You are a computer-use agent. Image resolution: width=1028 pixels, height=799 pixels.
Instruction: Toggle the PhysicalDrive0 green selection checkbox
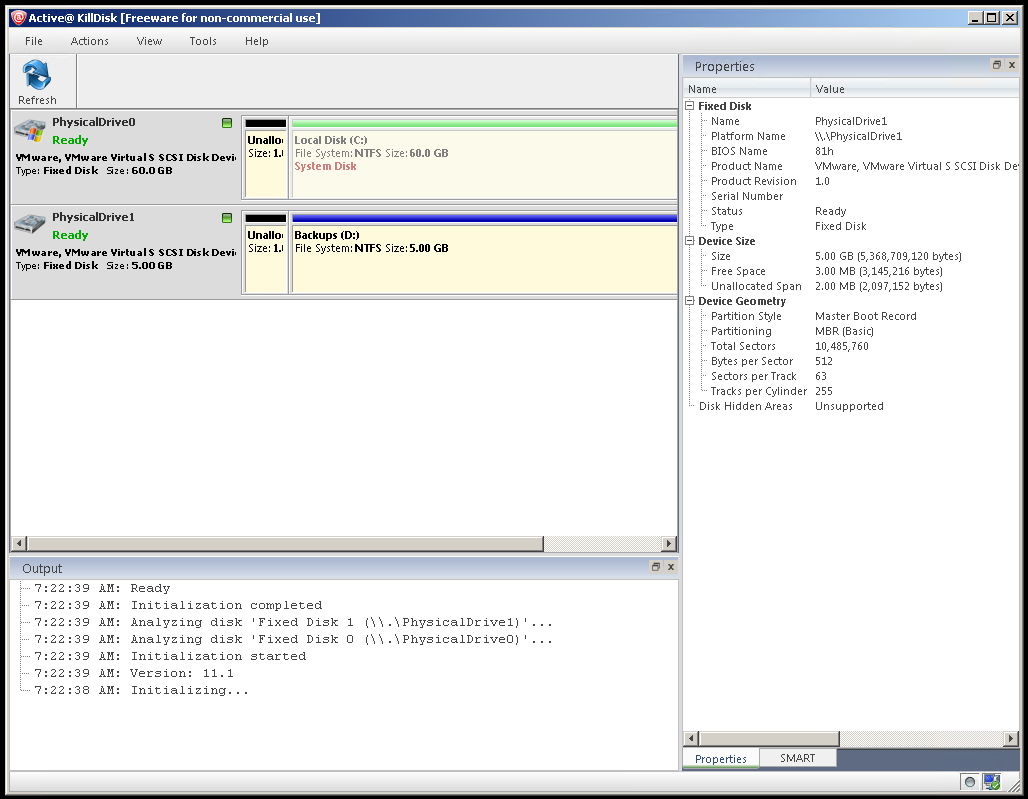pos(227,123)
